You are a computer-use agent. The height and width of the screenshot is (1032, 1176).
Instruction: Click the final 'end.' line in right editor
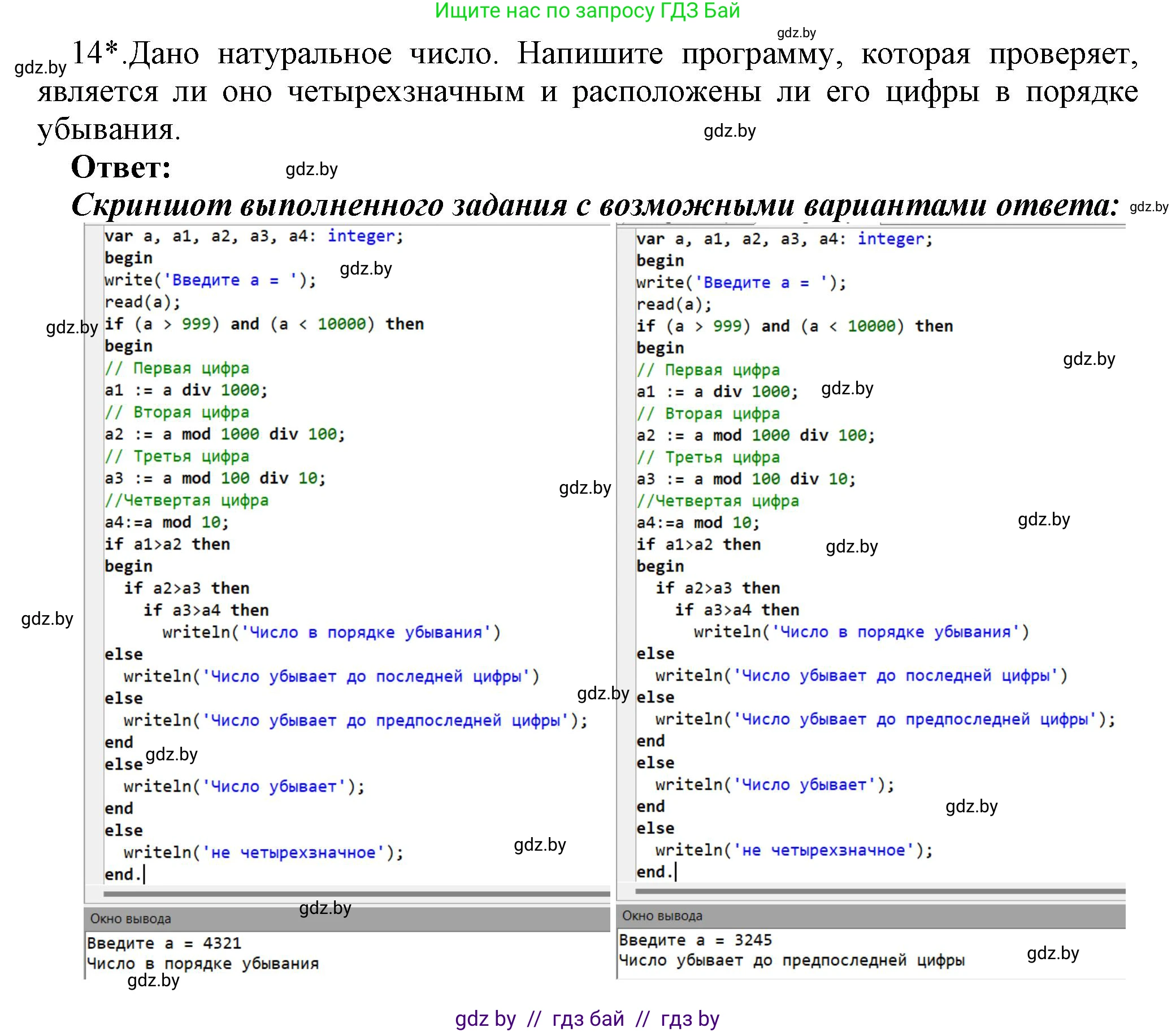pos(655,872)
